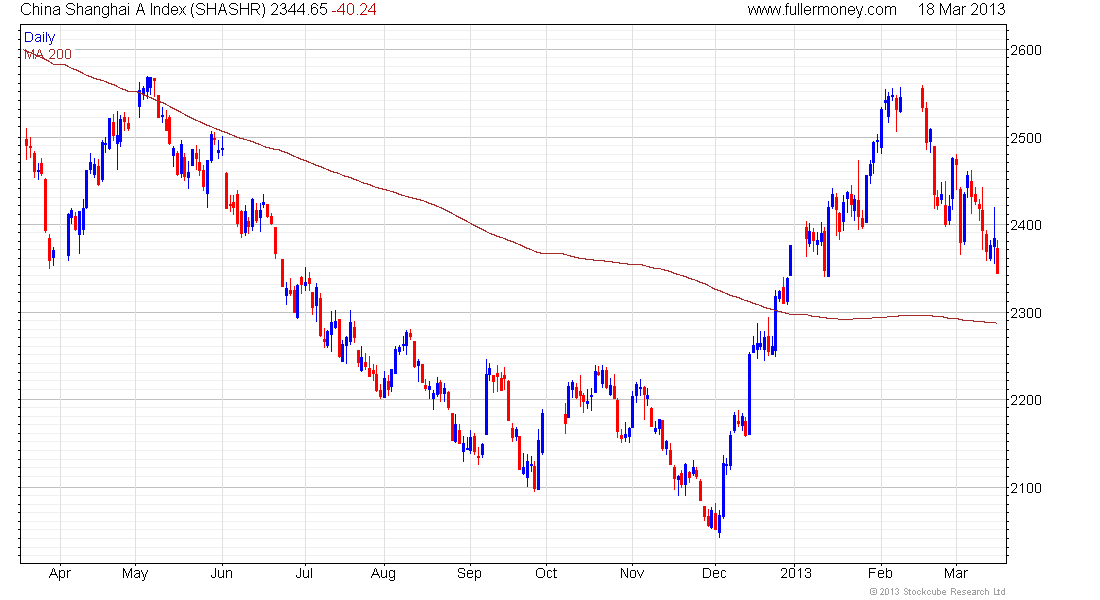Open the www.fullermoney.com link
Image resolution: width=1100 pixels, height=600 pixels.
point(821,9)
